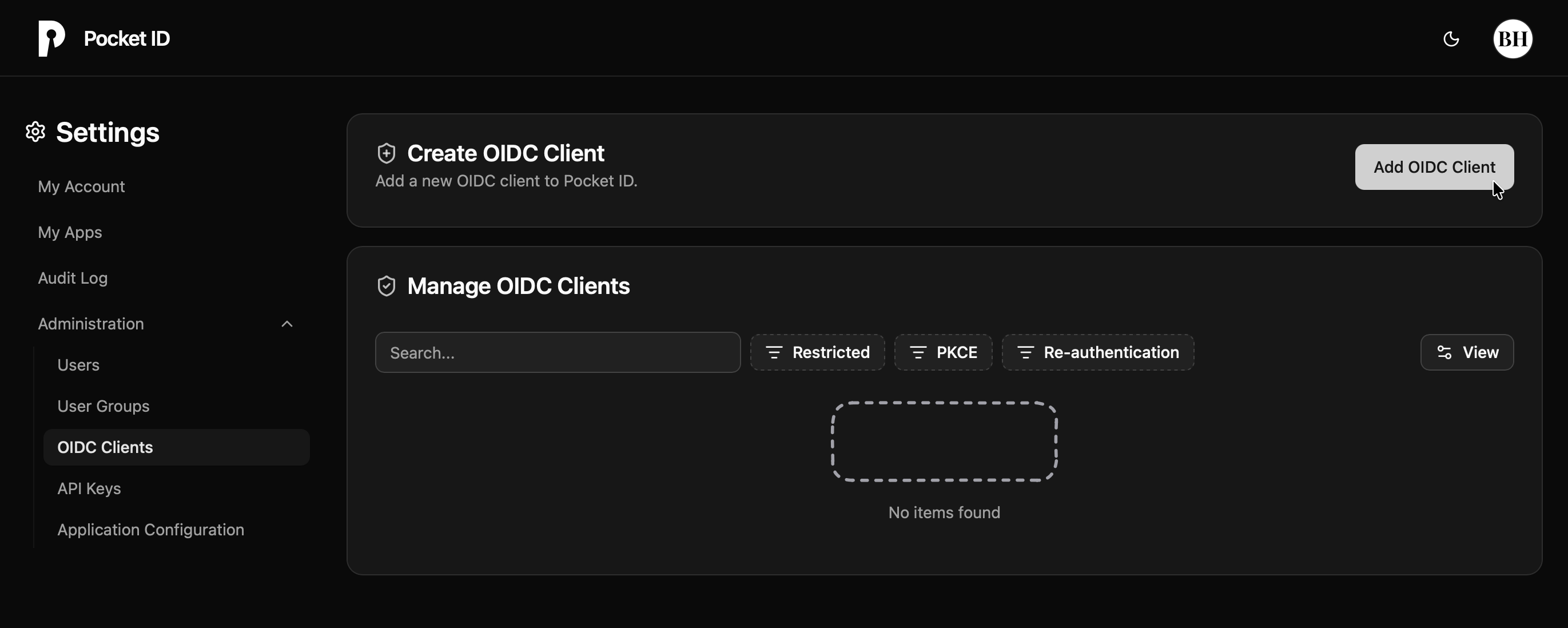Click the Settings gear icon

[x=35, y=132]
